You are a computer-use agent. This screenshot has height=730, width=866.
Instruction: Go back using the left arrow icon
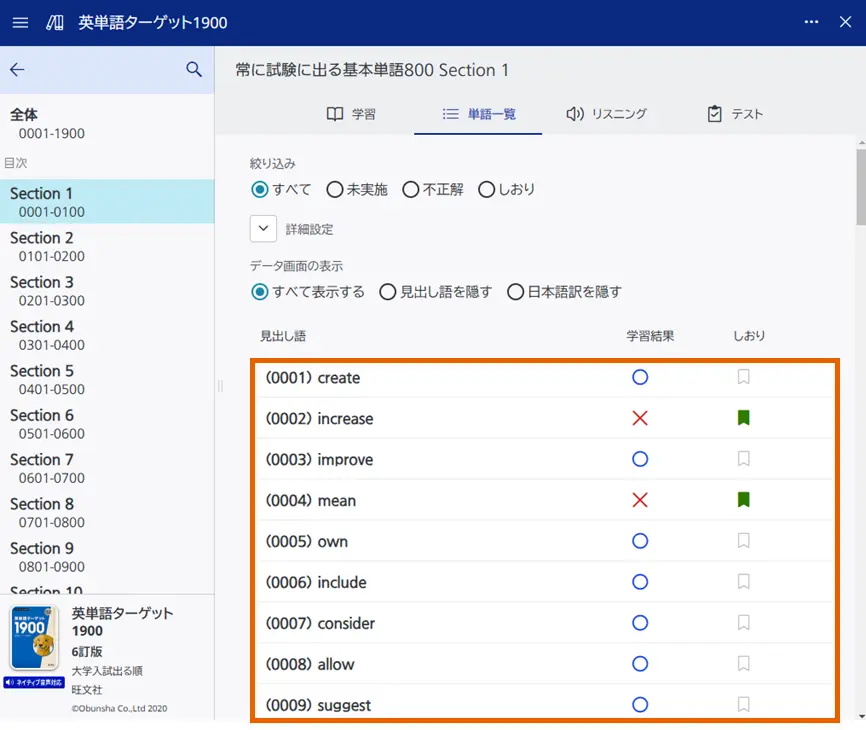tap(17, 70)
